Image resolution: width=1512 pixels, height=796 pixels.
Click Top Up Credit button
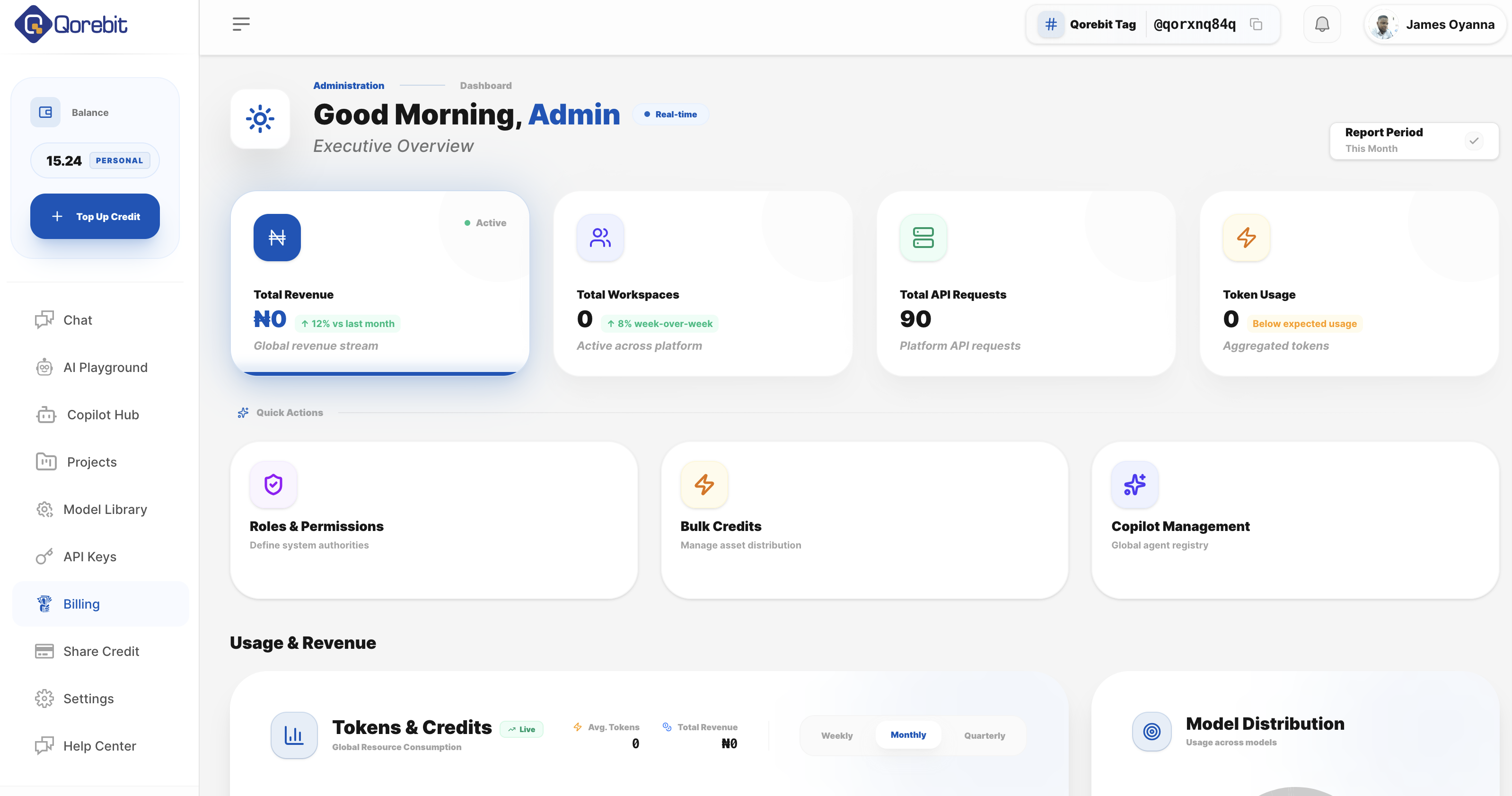pos(95,216)
